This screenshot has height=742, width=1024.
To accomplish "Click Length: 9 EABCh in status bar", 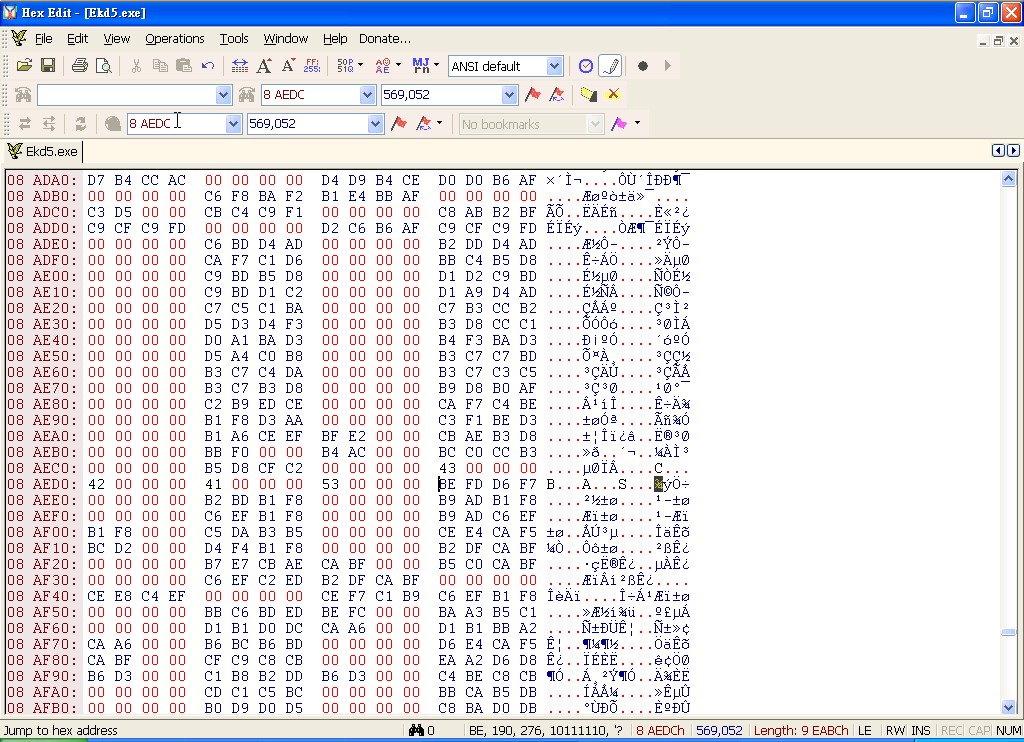I will coord(801,730).
